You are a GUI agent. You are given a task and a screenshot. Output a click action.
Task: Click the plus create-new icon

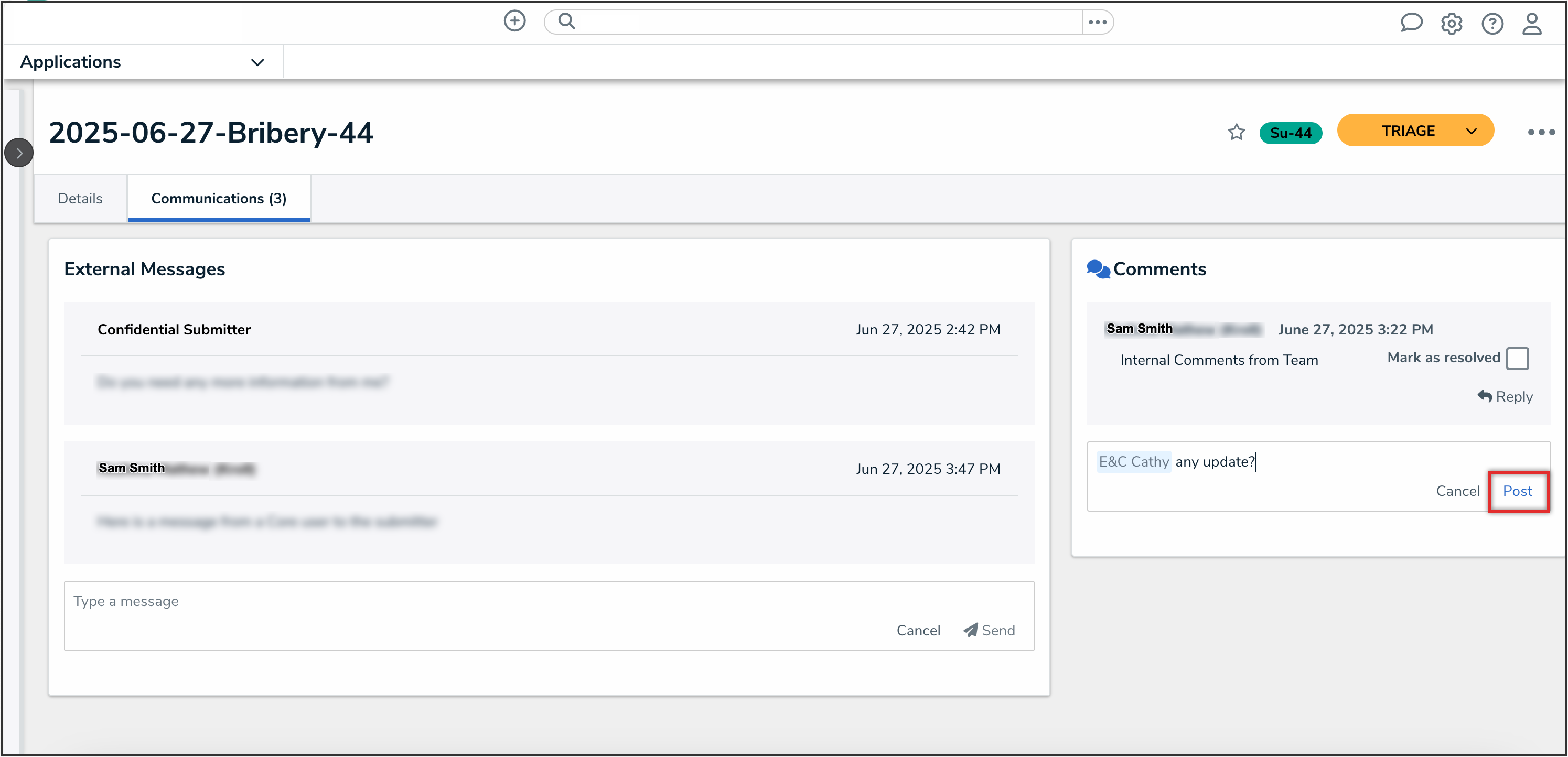(x=514, y=21)
